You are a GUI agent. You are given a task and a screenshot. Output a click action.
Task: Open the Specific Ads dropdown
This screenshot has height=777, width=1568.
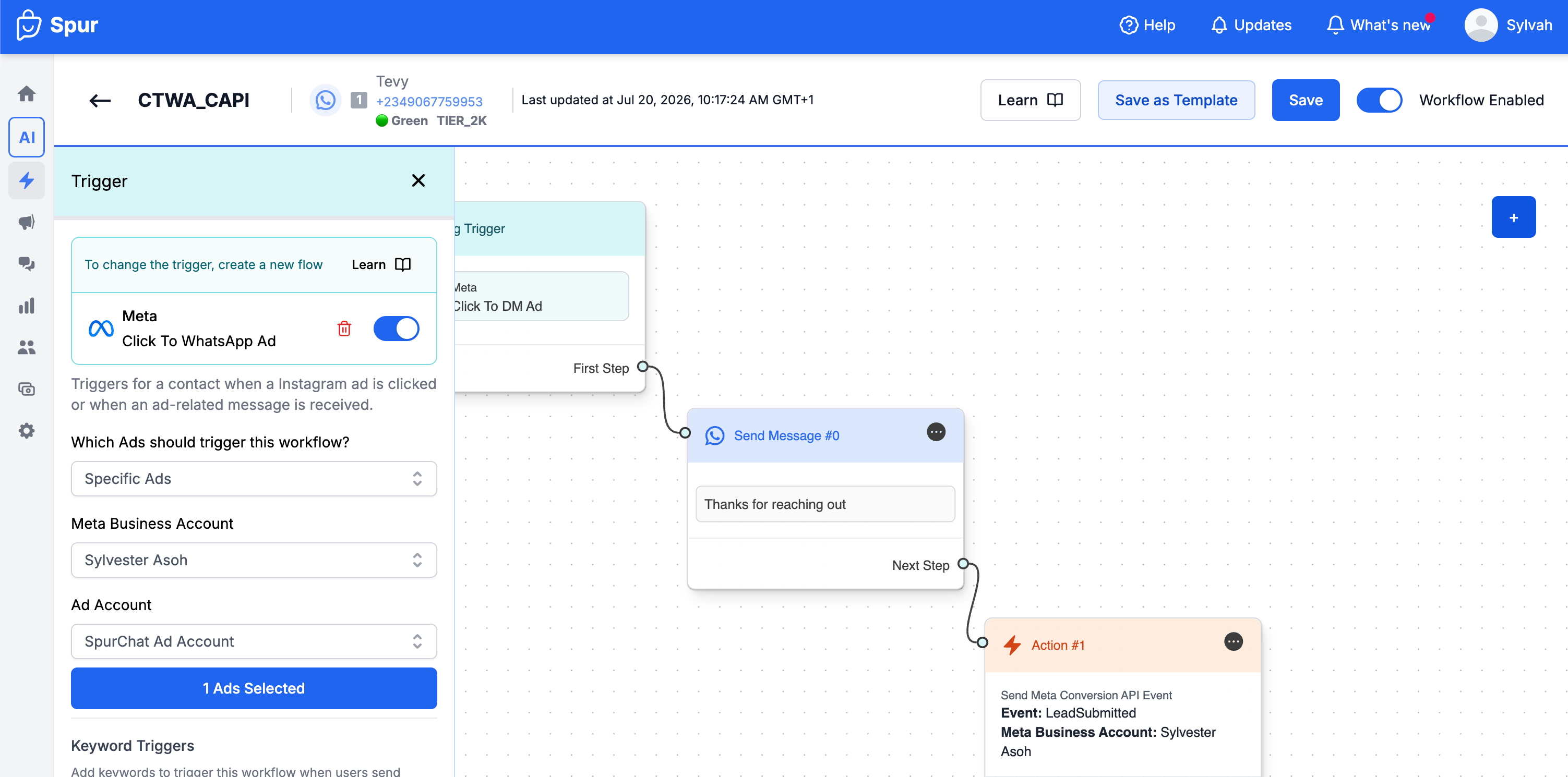254,479
